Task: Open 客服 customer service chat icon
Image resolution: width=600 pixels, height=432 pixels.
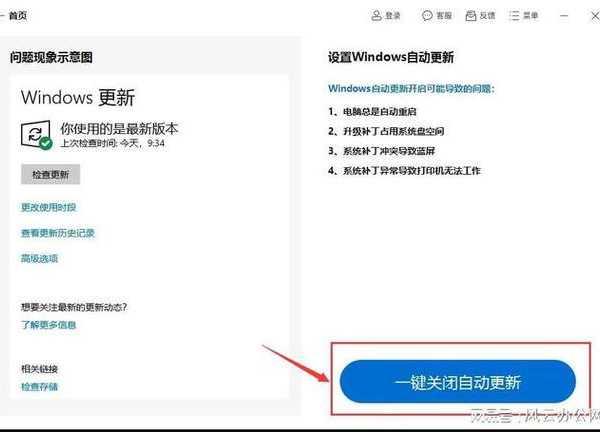Action: [427, 16]
